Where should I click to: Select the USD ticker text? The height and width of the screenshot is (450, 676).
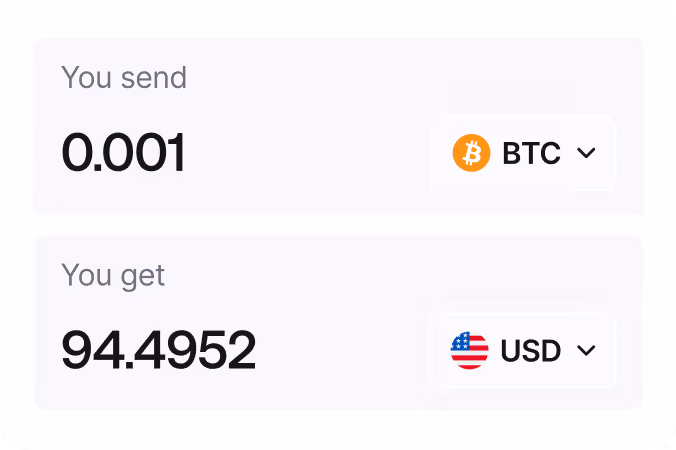(x=530, y=351)
